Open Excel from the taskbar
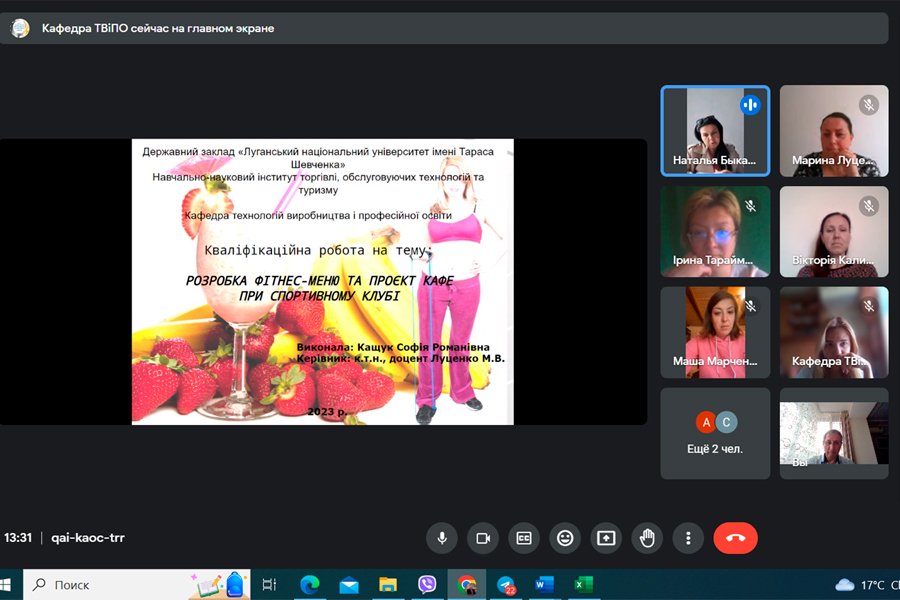This screenshot has width=900, height=600. (583, 584)
